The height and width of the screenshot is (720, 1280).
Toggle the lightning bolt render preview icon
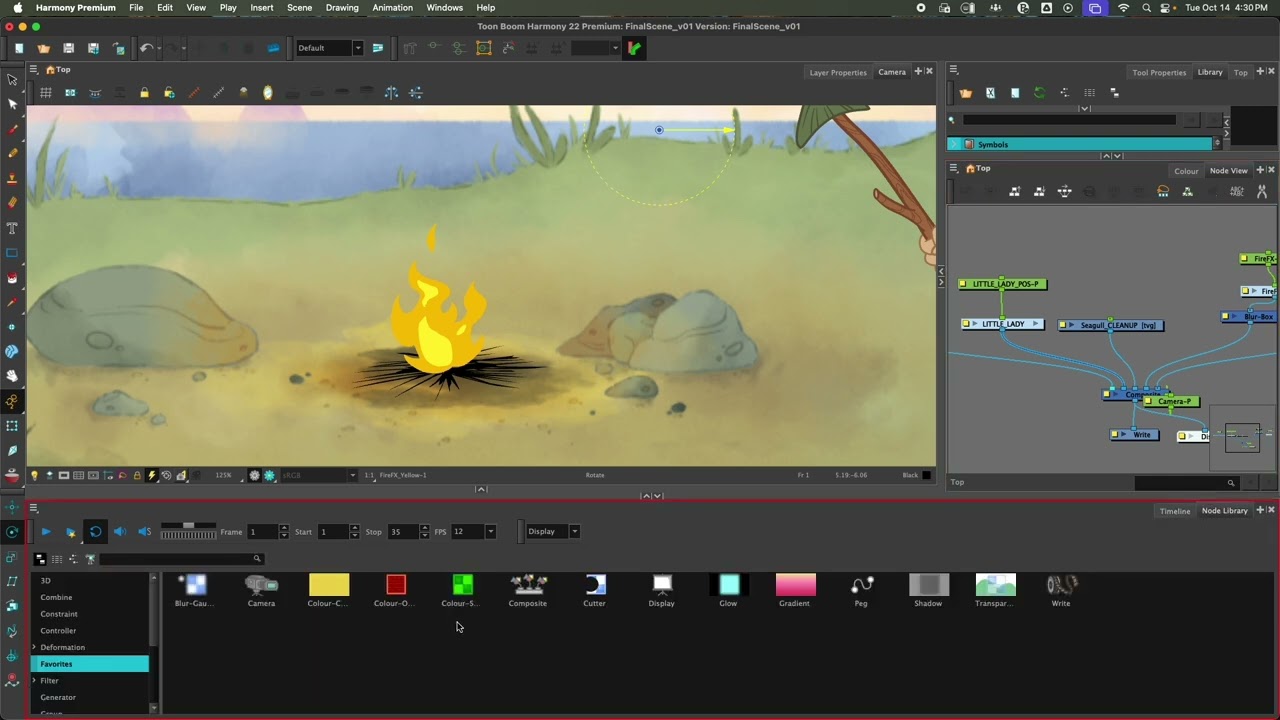[x=152, y=475]
